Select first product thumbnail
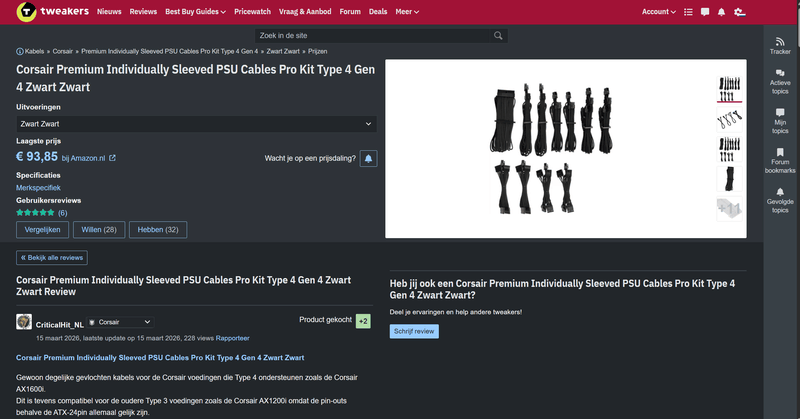The height and width of the screenshot is (419, 800). [729, 89]
